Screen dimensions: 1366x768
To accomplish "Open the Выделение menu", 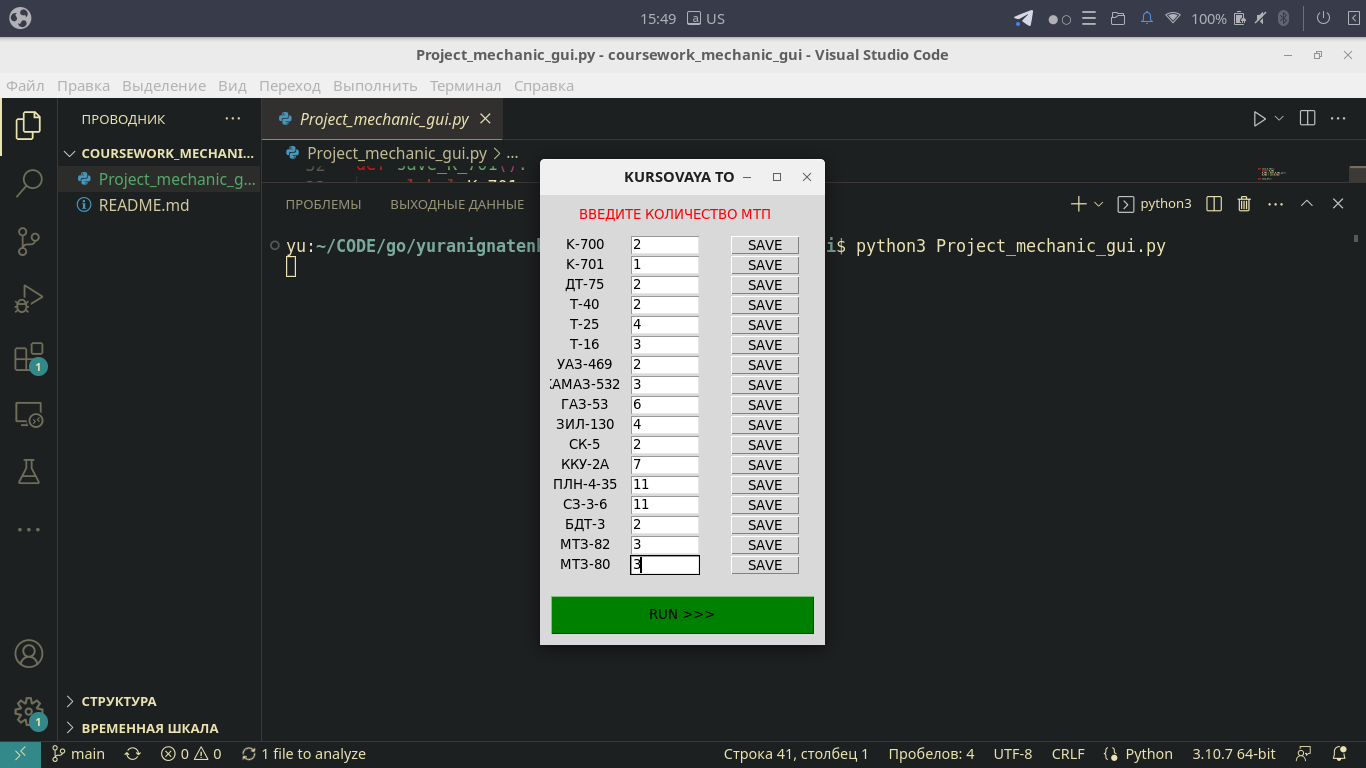I will [164, 86].
